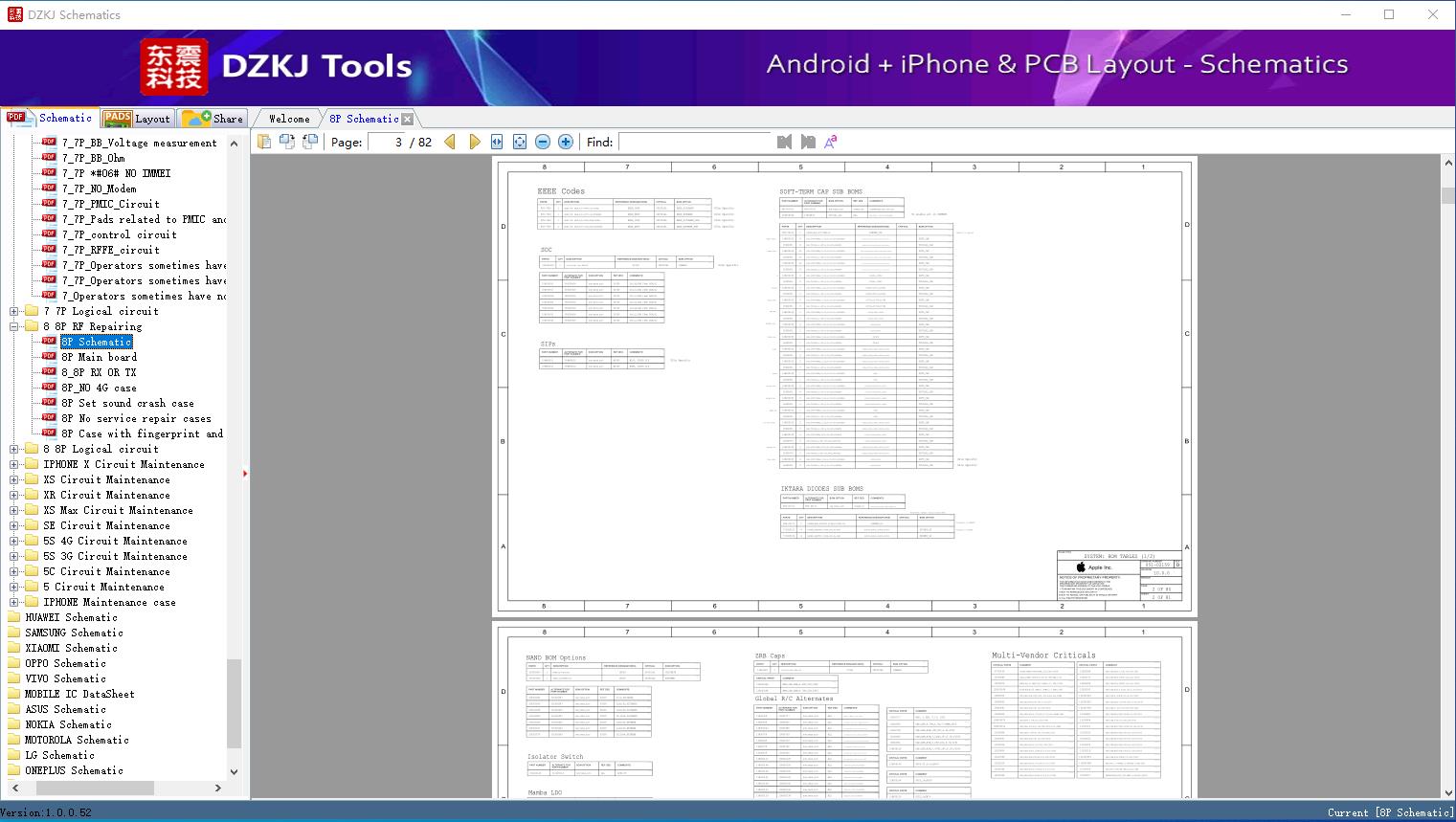Expand the 8 8P Logical circuit folder
The height and width of the screenshot is (822, 1456).
click(13, 449)
